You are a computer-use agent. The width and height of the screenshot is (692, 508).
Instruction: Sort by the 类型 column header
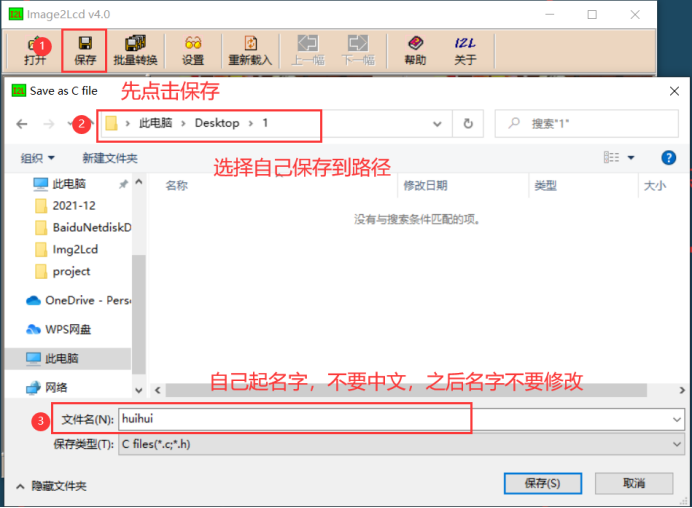click(545, 185)
